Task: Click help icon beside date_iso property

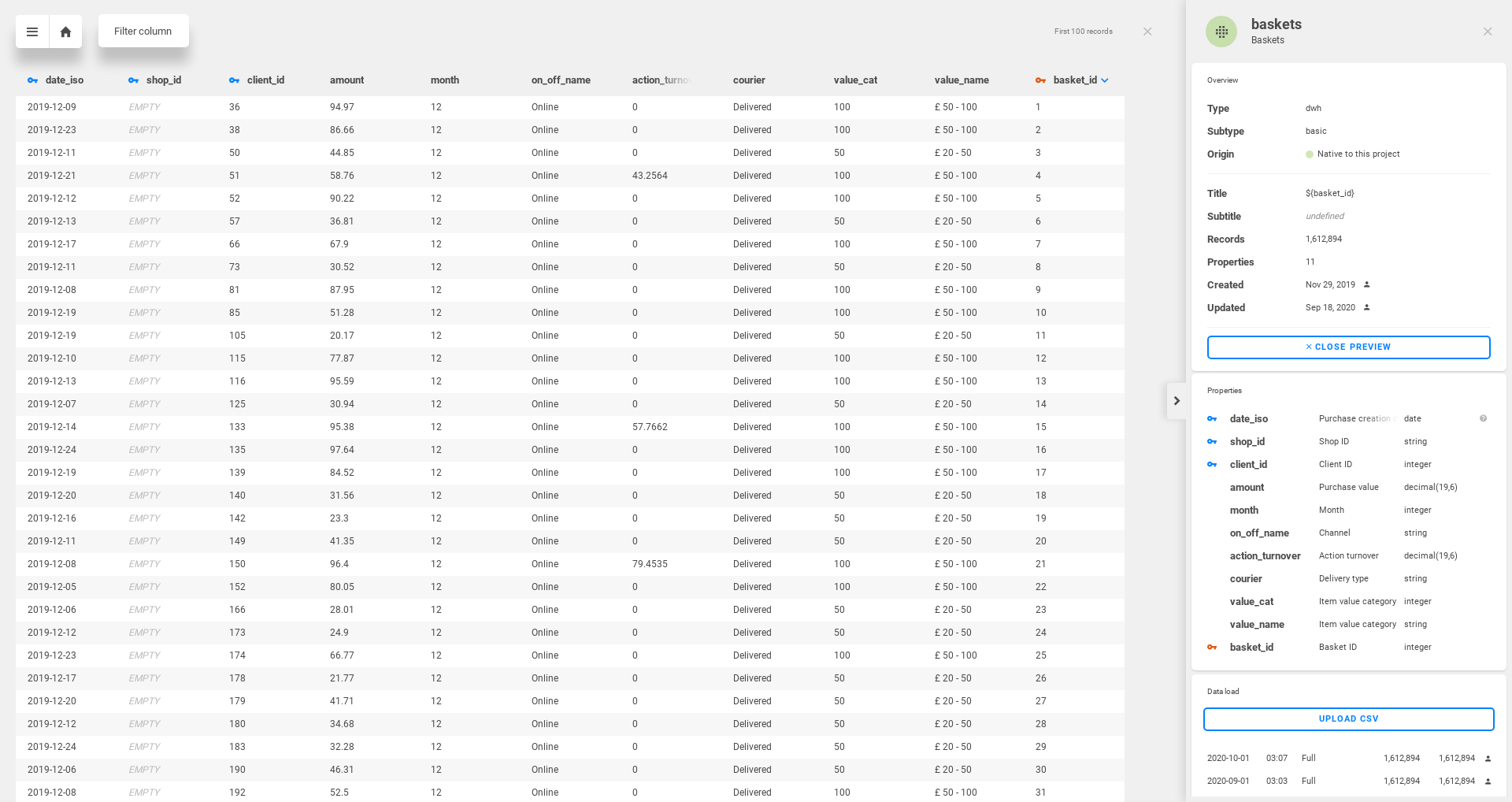Action: [x=1483, y=418]
